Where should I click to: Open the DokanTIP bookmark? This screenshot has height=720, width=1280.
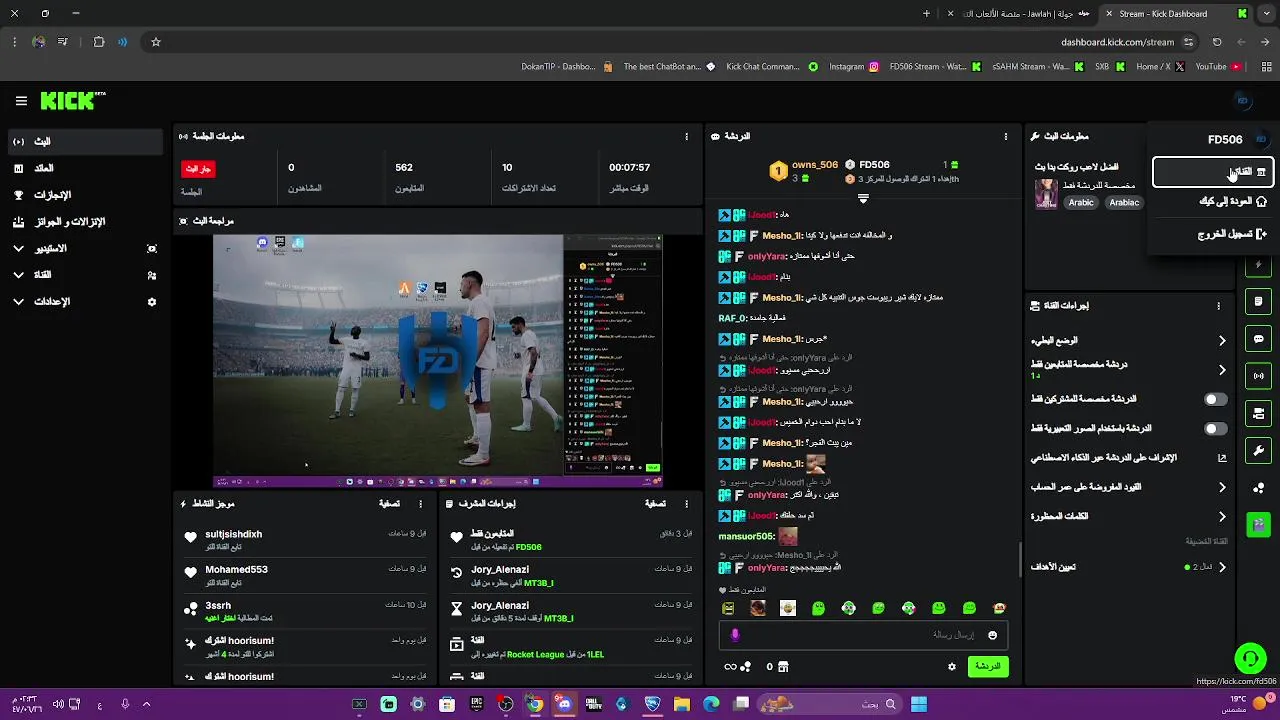click(567, 67)
